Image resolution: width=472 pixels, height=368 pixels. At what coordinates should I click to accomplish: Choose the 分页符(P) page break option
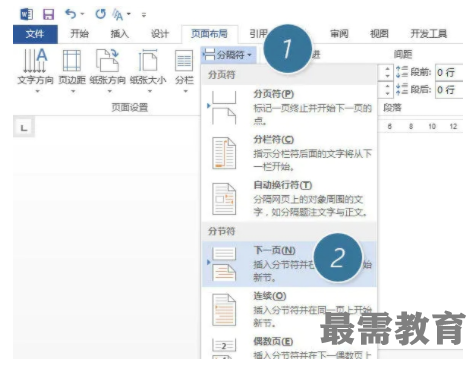point(289,107)
